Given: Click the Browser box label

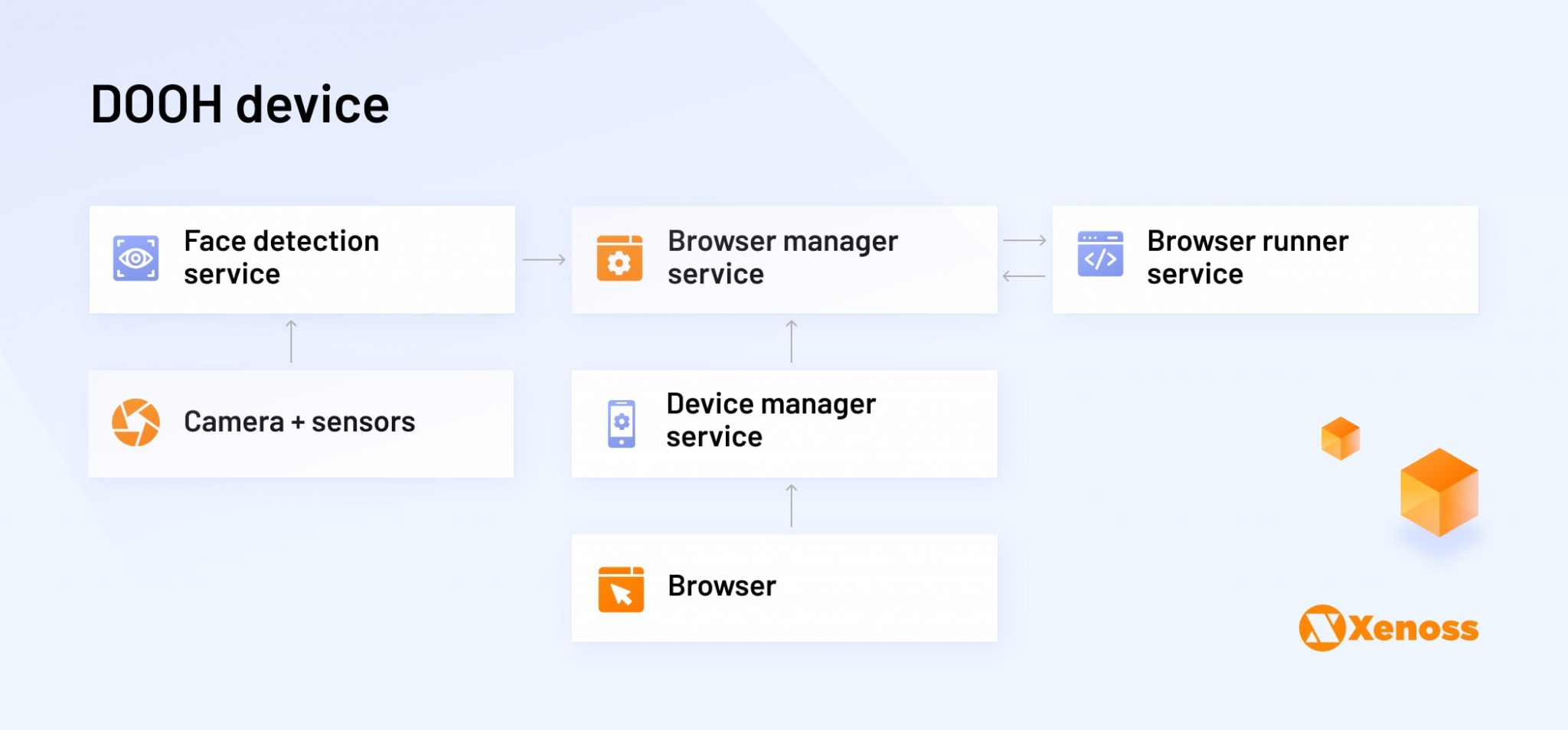Looking at the screenshot, I should click(721, 586).
